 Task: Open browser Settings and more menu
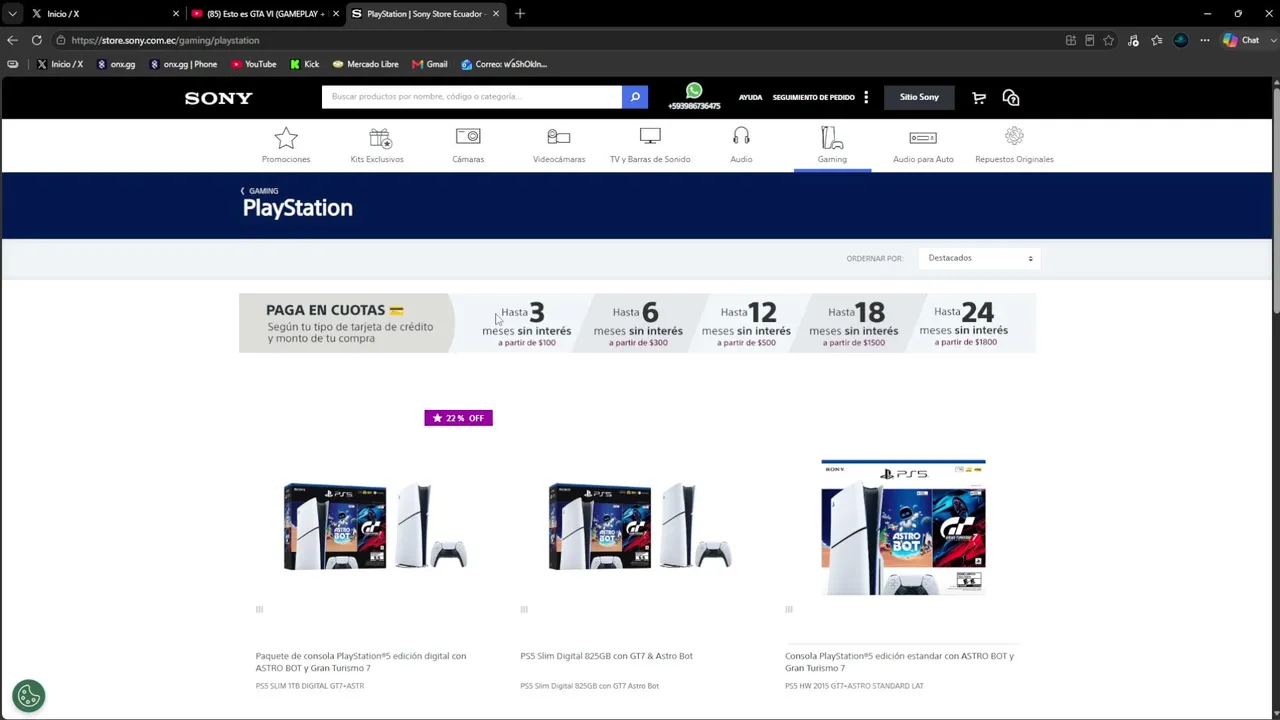(1205, 40)
